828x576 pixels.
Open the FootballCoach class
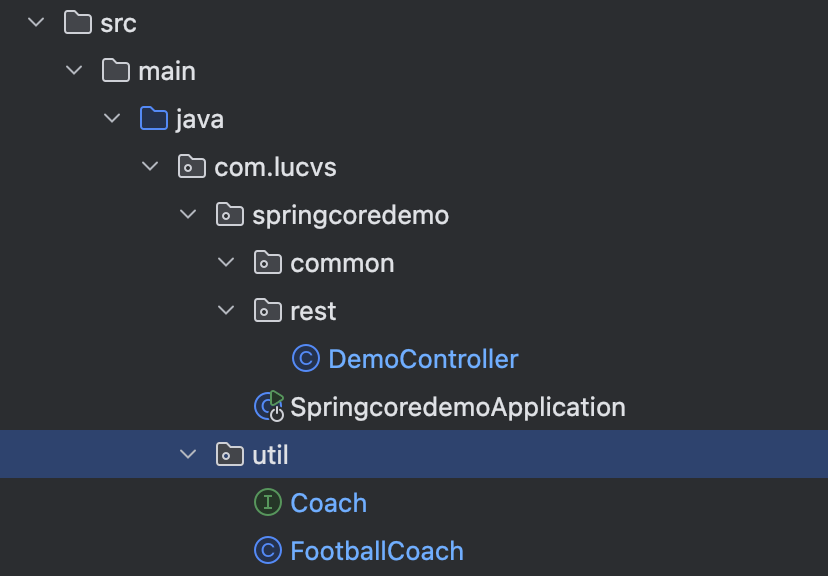tap(376, 551)
